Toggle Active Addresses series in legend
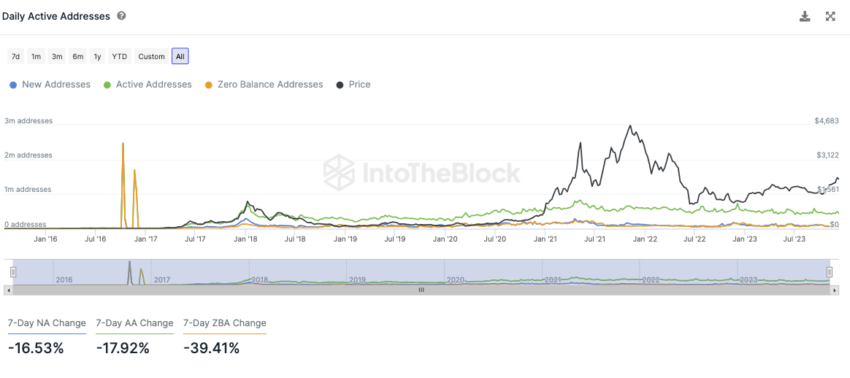 tap(148, 85)
